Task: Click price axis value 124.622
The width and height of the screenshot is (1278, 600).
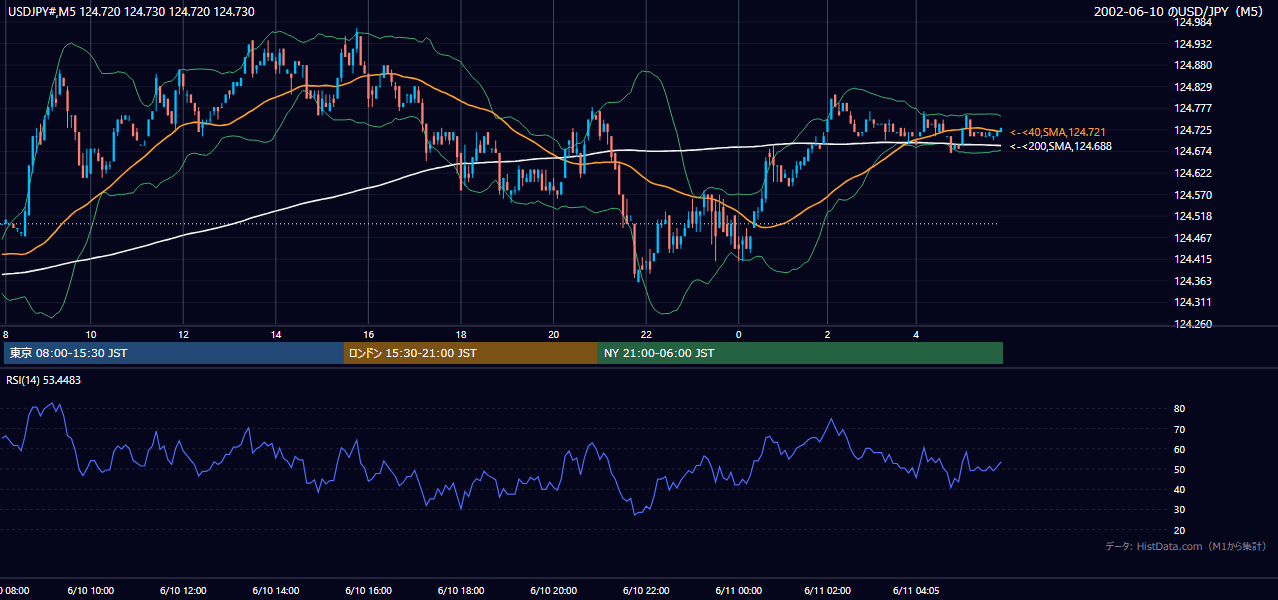Action: 1193,173
